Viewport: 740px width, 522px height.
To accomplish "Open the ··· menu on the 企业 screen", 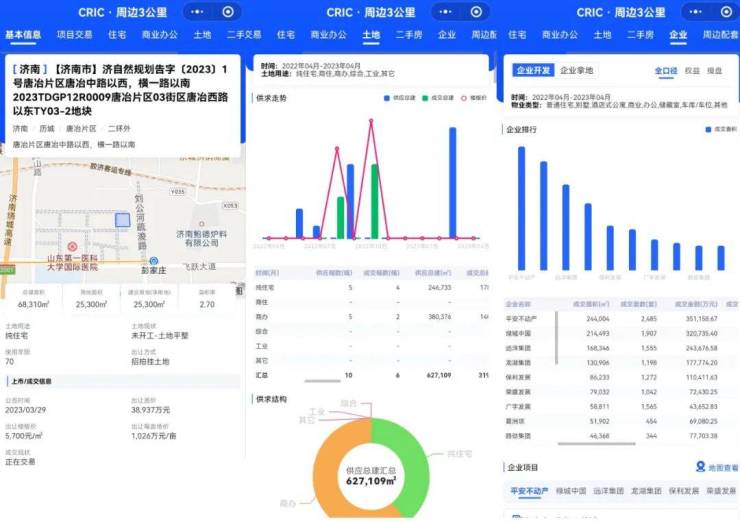I will tap(696, 12).
